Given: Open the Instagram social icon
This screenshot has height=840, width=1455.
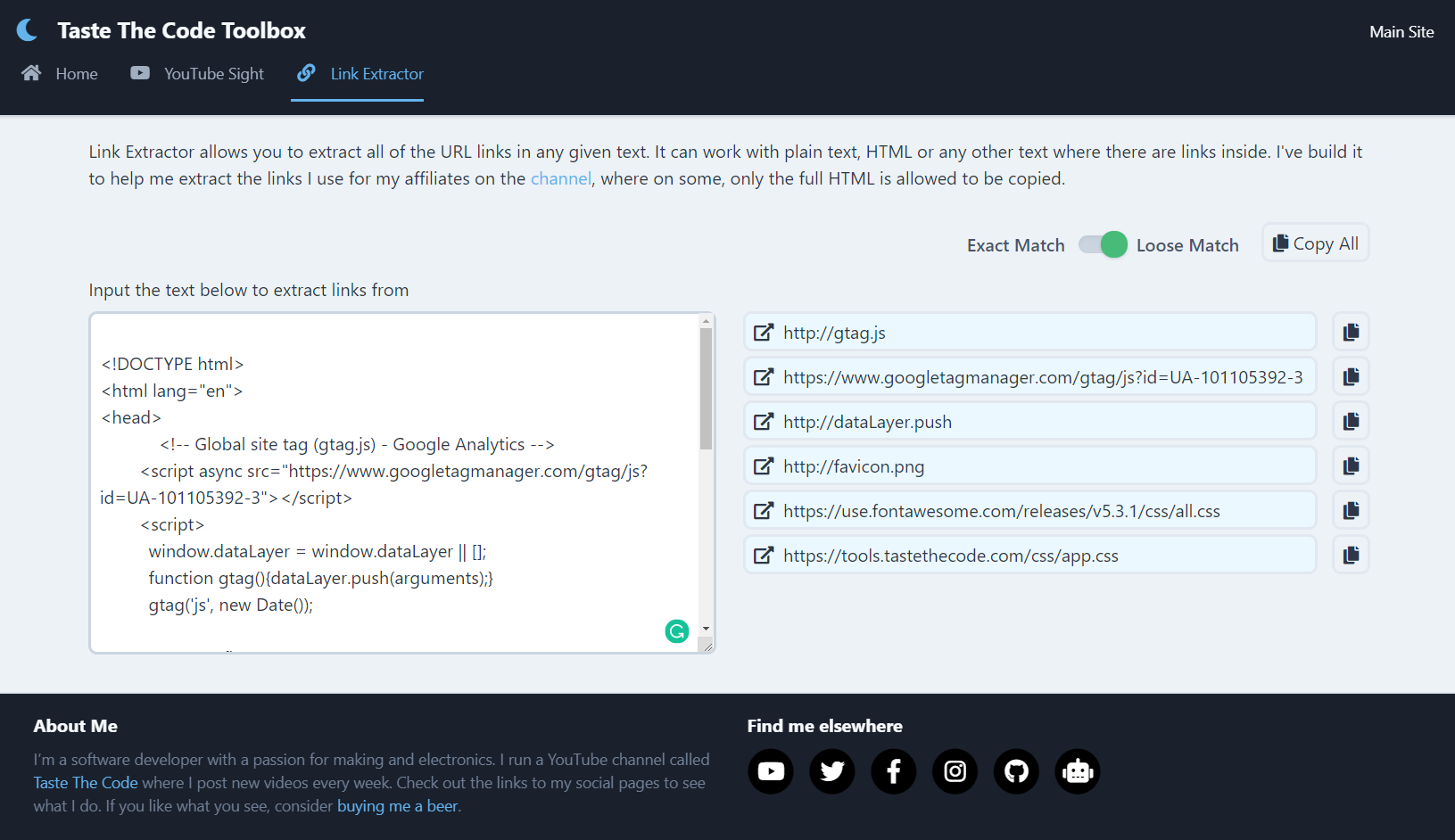Looking at the screenshot, I should pos(955,771).
